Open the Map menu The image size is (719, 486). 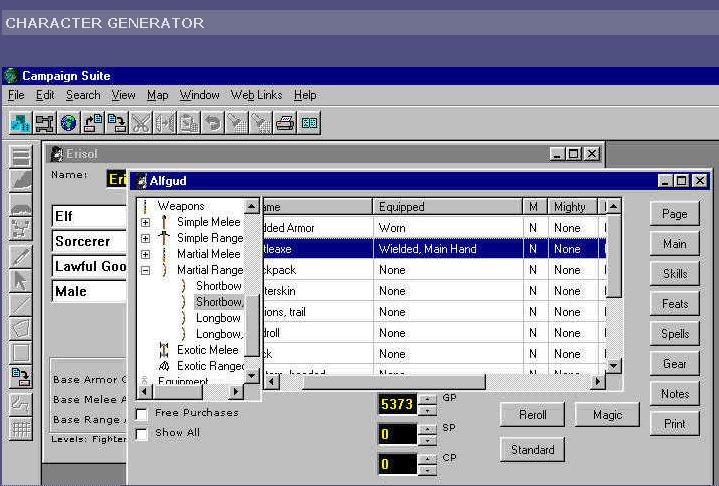point(157,95)
